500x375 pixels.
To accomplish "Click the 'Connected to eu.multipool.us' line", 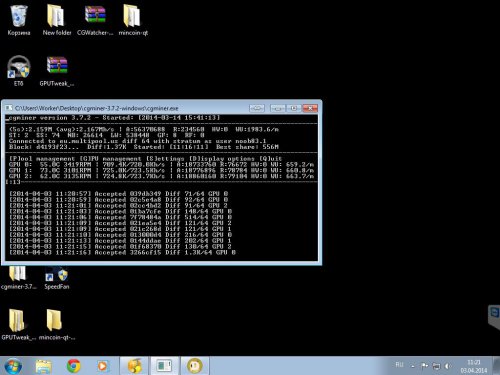I will point(137,141).
